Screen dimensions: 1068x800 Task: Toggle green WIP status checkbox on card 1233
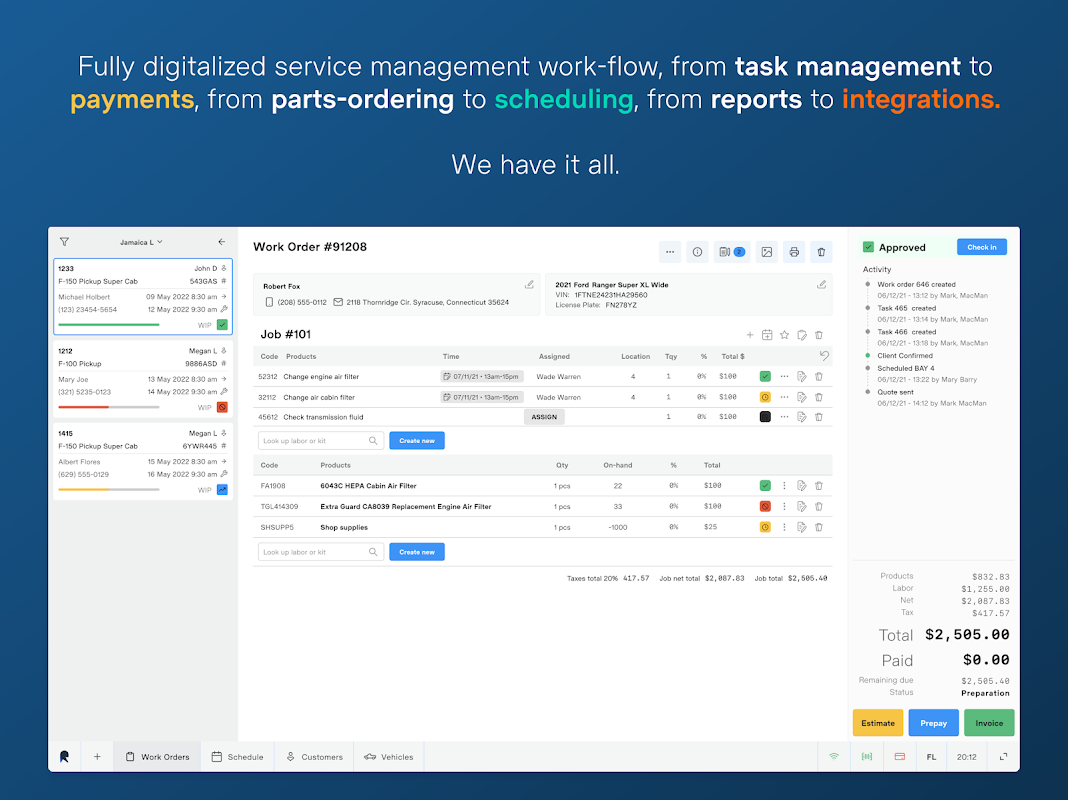point(222,325)
